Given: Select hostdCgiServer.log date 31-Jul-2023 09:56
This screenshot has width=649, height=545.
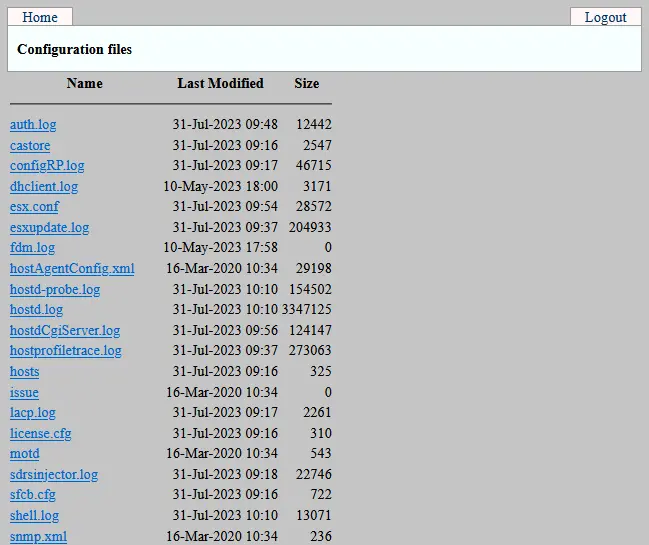Looking at the screenshot, I should pos(225,330).
